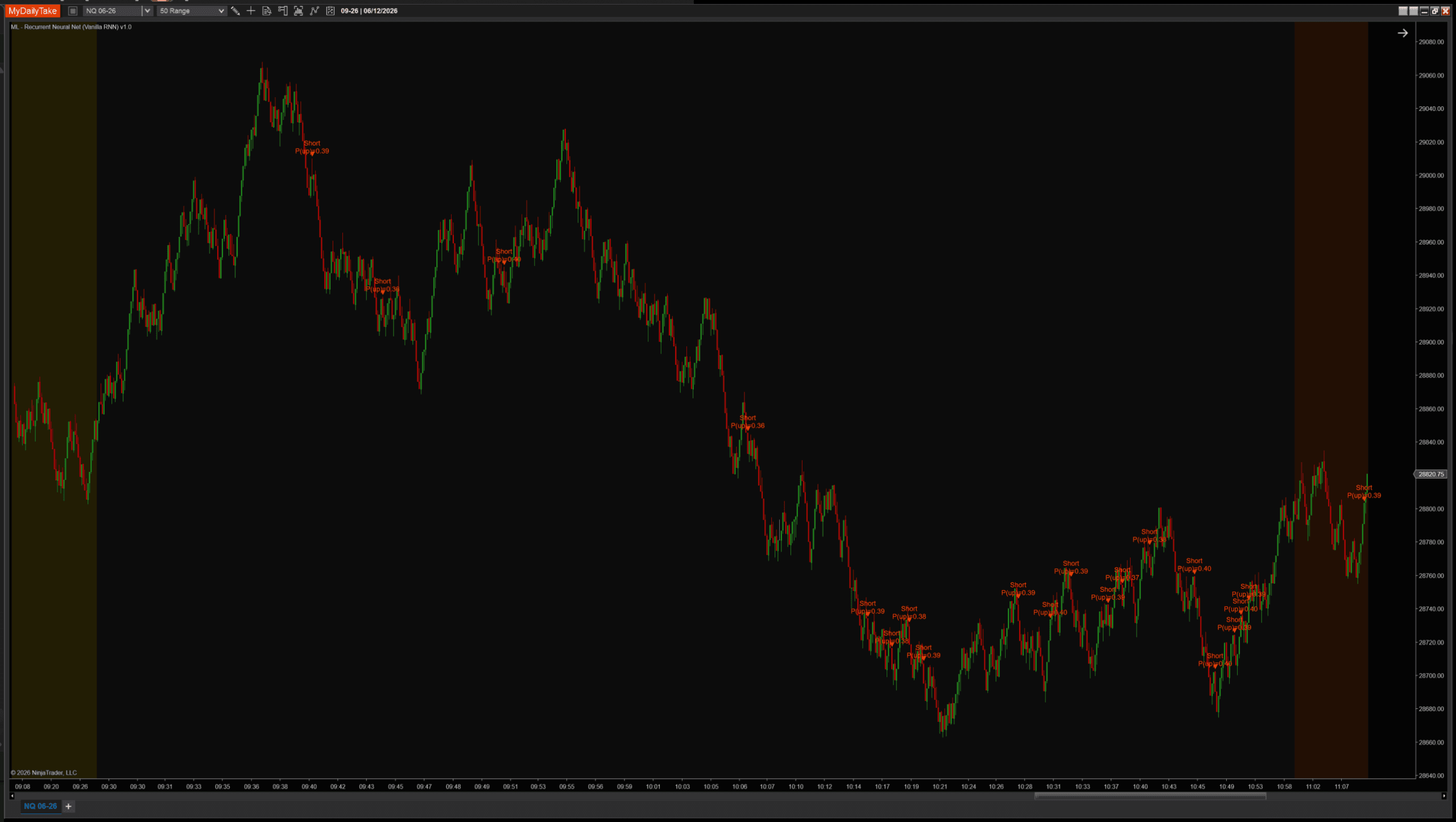Minimize the chart window
Screen dimensions: 1456x822
[x=1425, y=11]
